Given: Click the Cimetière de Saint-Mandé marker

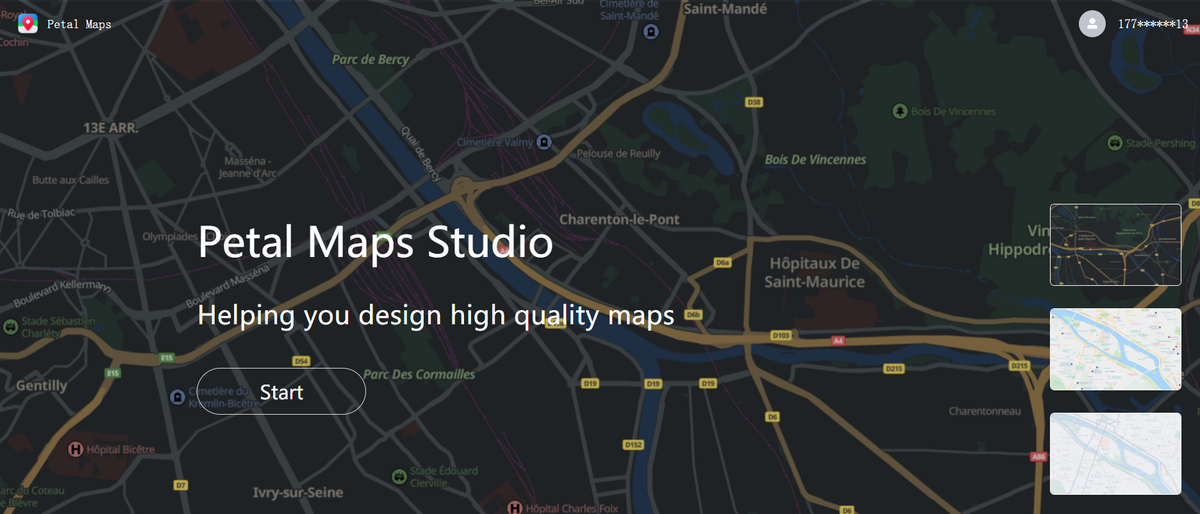Looking at the screenshot, I should pos(651,32).
